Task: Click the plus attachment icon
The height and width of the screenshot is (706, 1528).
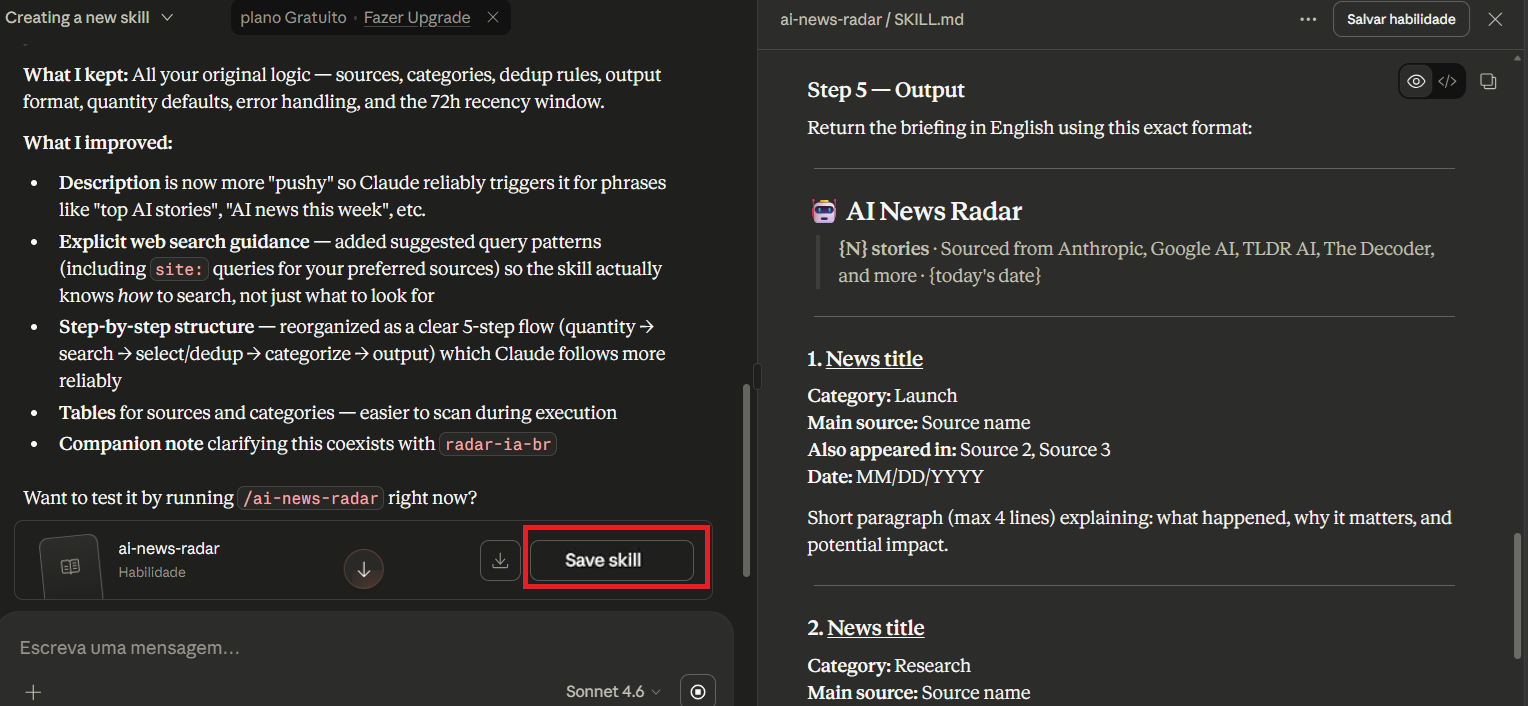Action: click(x=33, y=692)
